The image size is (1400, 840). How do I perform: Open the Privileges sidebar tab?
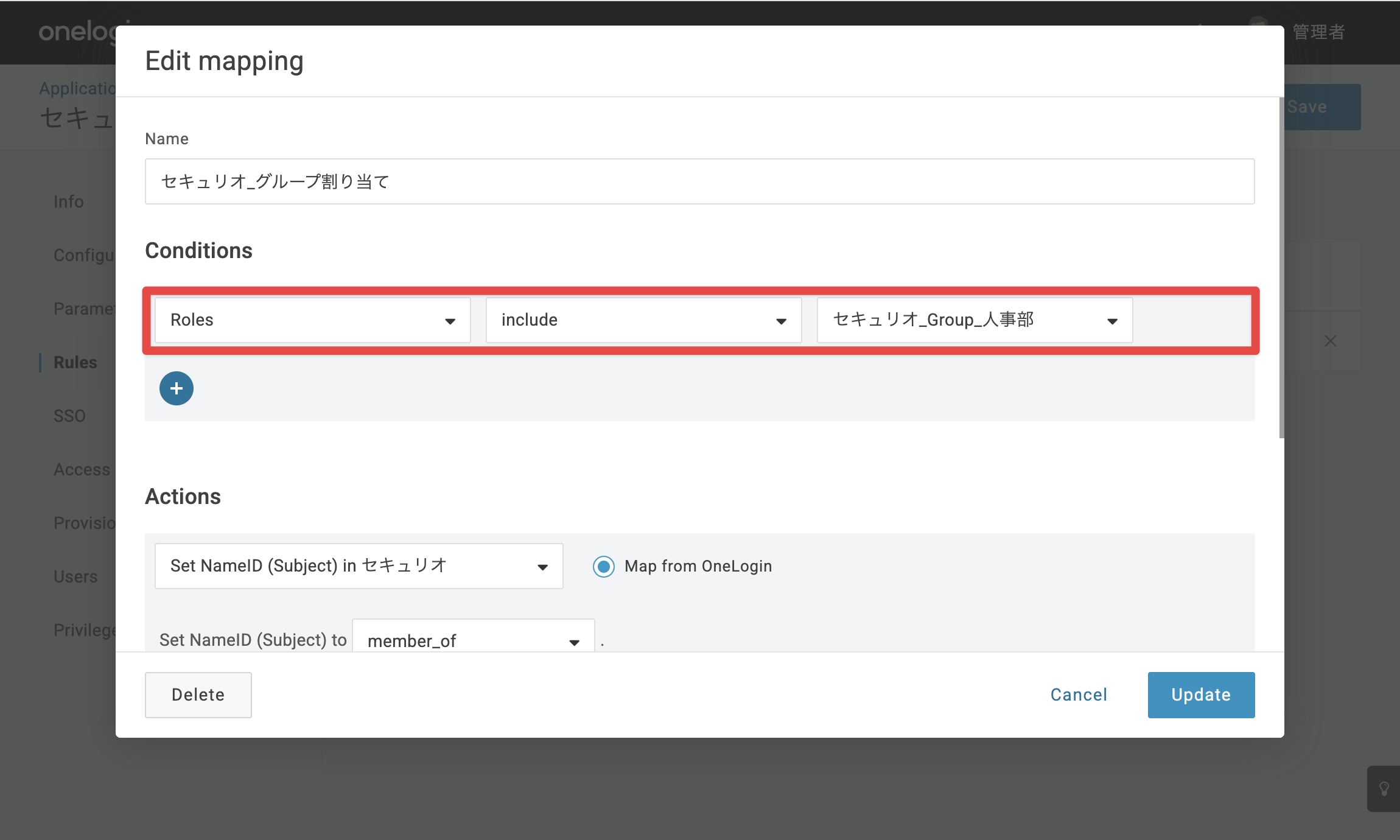pos(85,630)
